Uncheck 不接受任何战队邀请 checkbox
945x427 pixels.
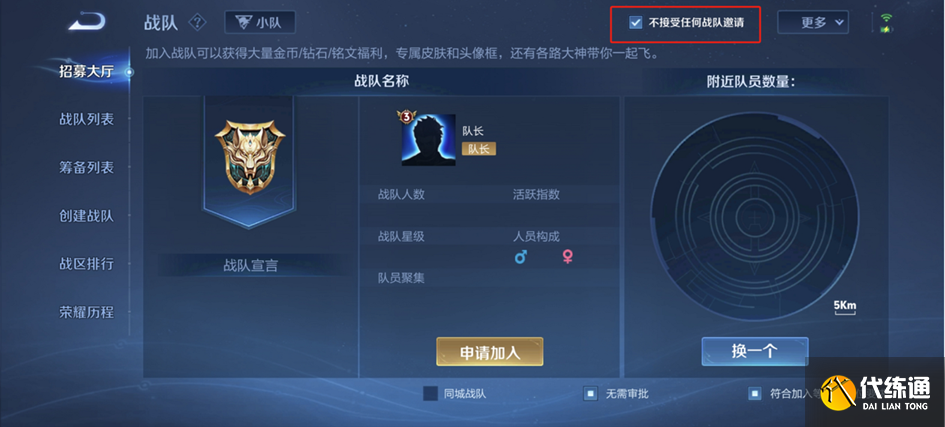point(635,23)
